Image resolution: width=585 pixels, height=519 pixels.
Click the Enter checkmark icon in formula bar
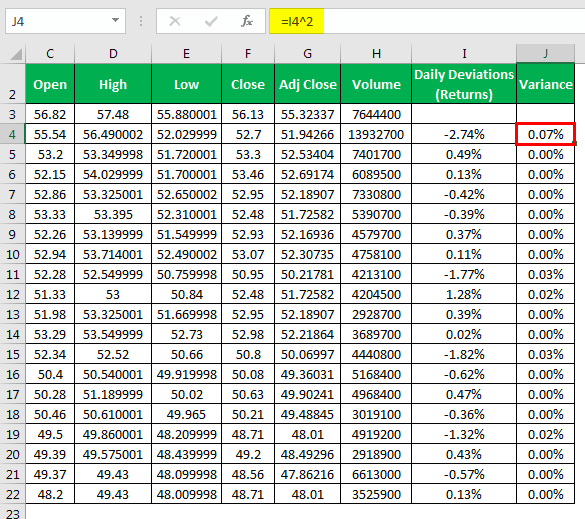pyautogui.click(x=211, y=21)
